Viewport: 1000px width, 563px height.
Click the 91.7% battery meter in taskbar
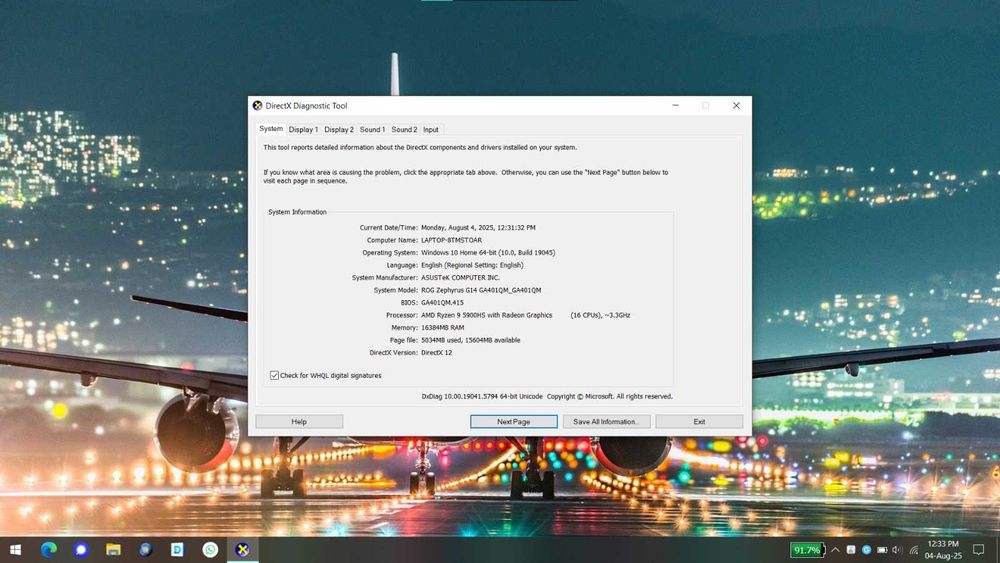(806, 550)
